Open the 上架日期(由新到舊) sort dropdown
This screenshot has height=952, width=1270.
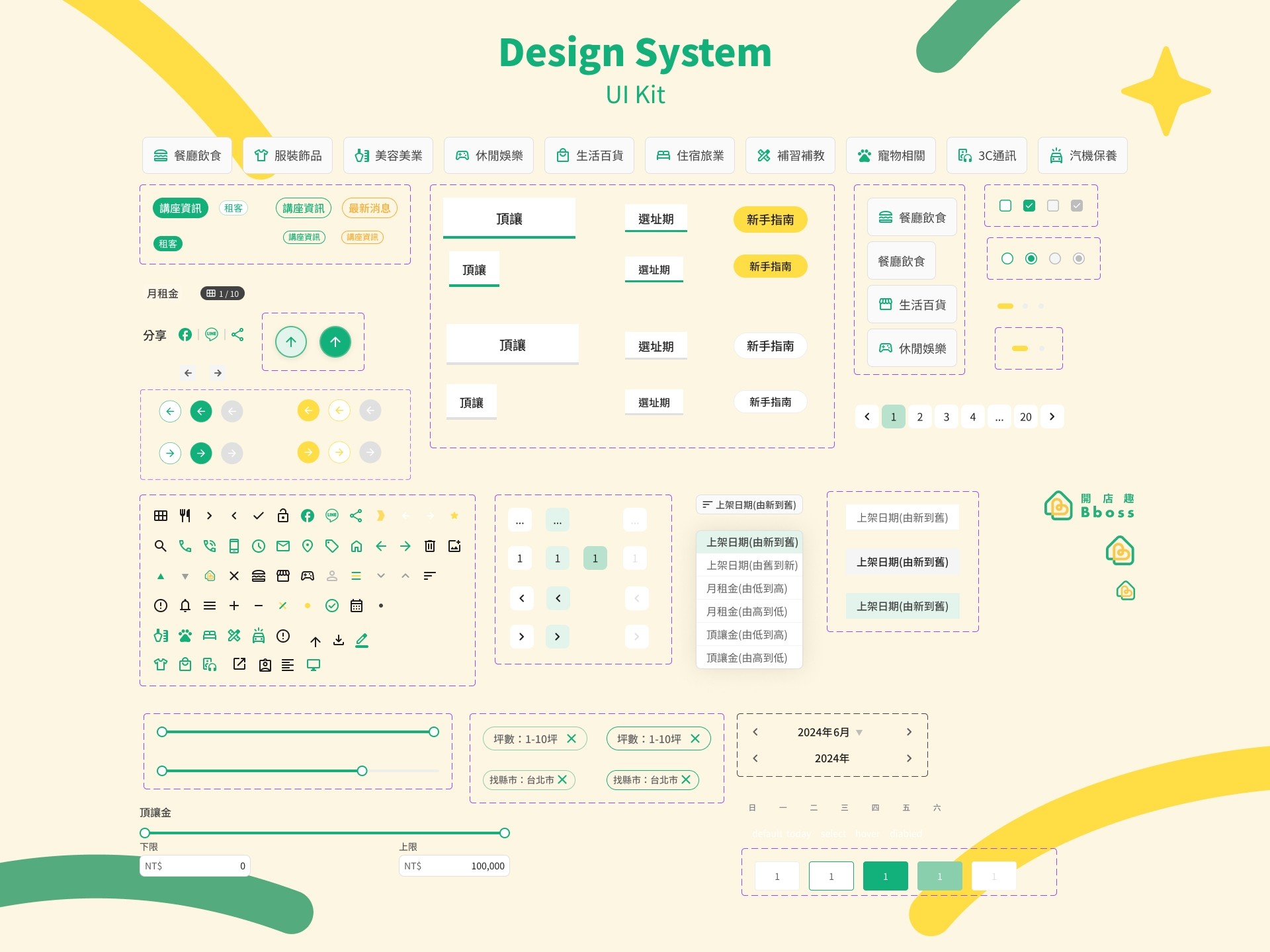[x=749, y=504]
